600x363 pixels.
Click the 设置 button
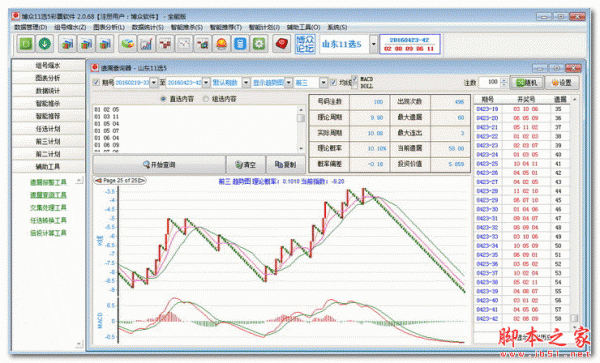point(562,83)
